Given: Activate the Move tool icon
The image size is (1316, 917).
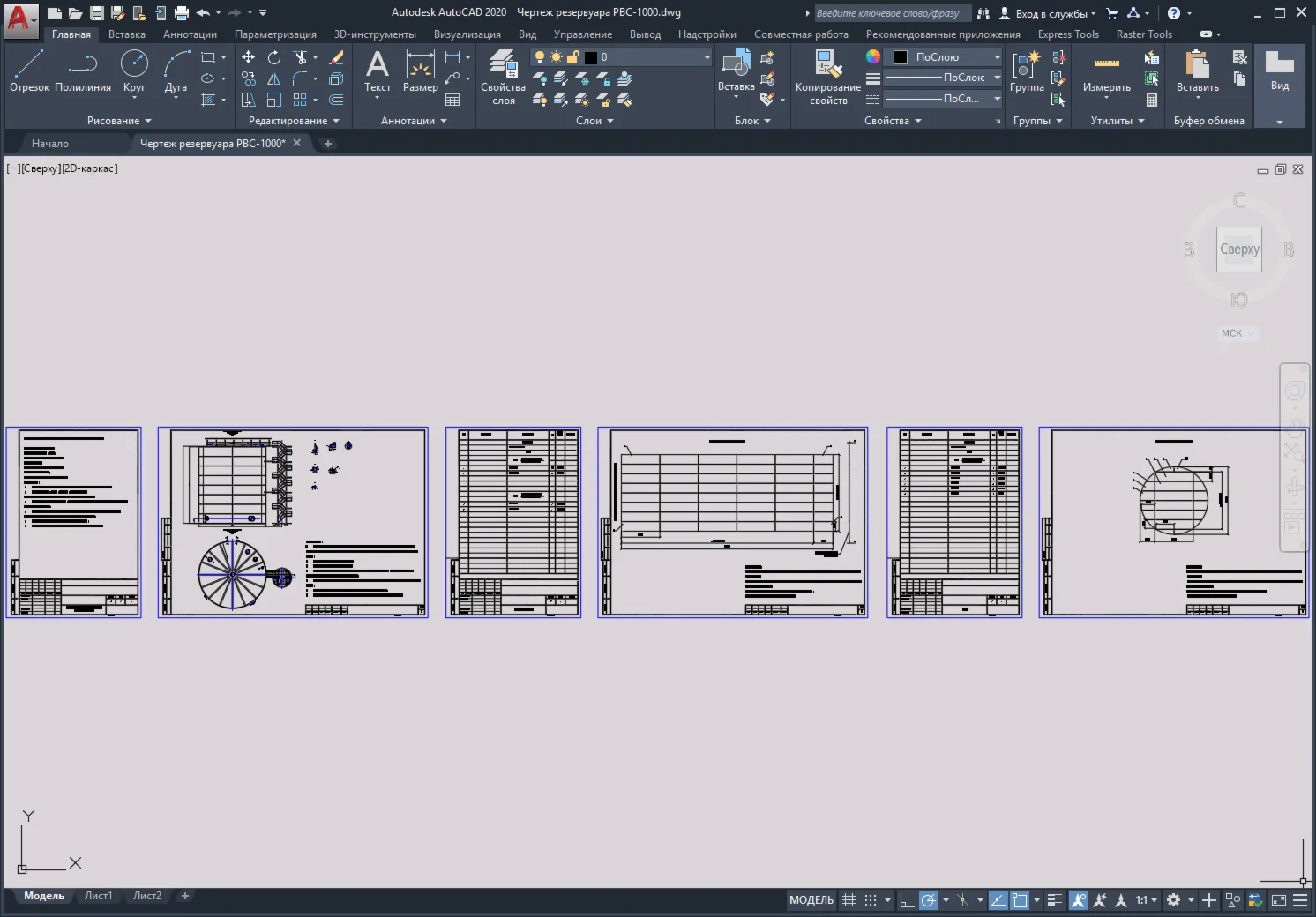Looking at the screenshot, I should [249, 57].
